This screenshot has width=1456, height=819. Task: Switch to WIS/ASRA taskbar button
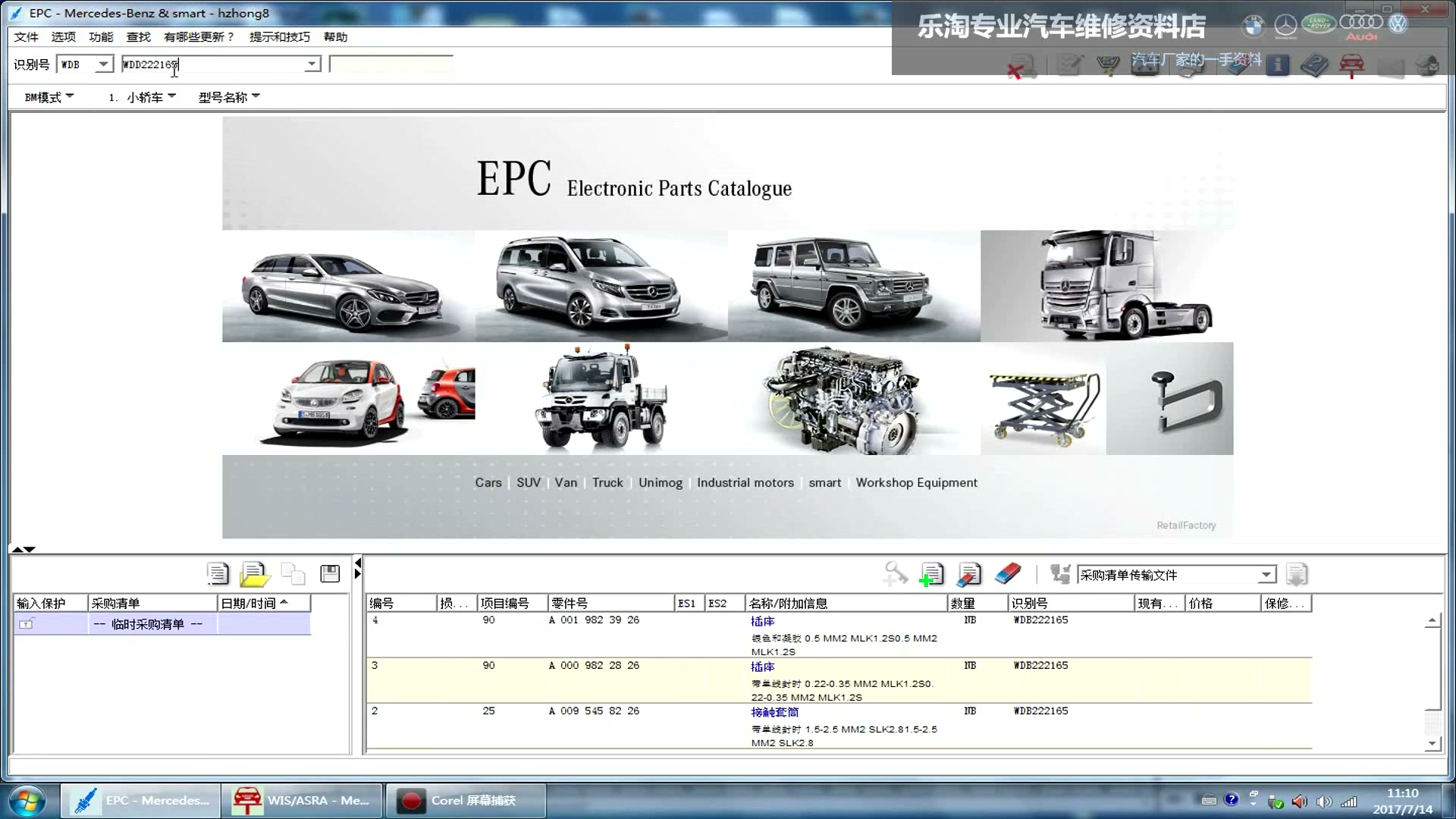(x=302, y=801)
